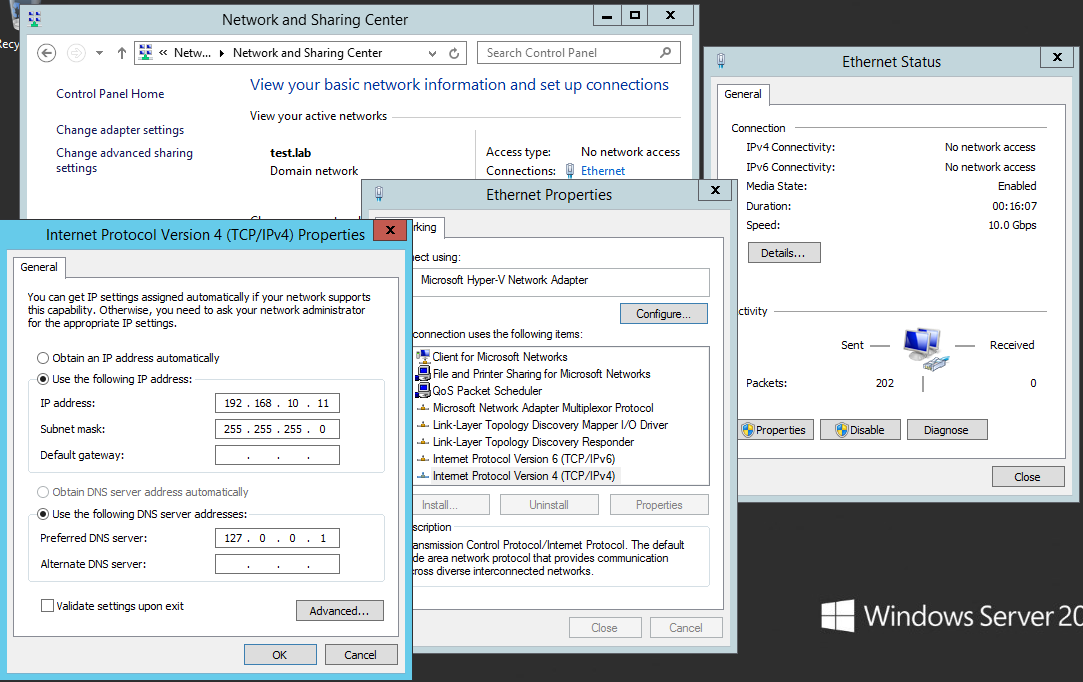This screenshot has height=682, width=1083.
Task: Click the Refresh icon in the address bar
Action: tap(454, 53)
